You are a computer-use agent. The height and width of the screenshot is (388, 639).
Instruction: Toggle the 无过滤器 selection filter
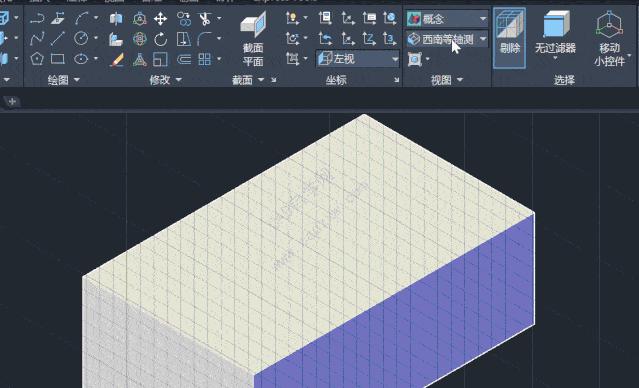pyautogui.click(x=555, y=37)
